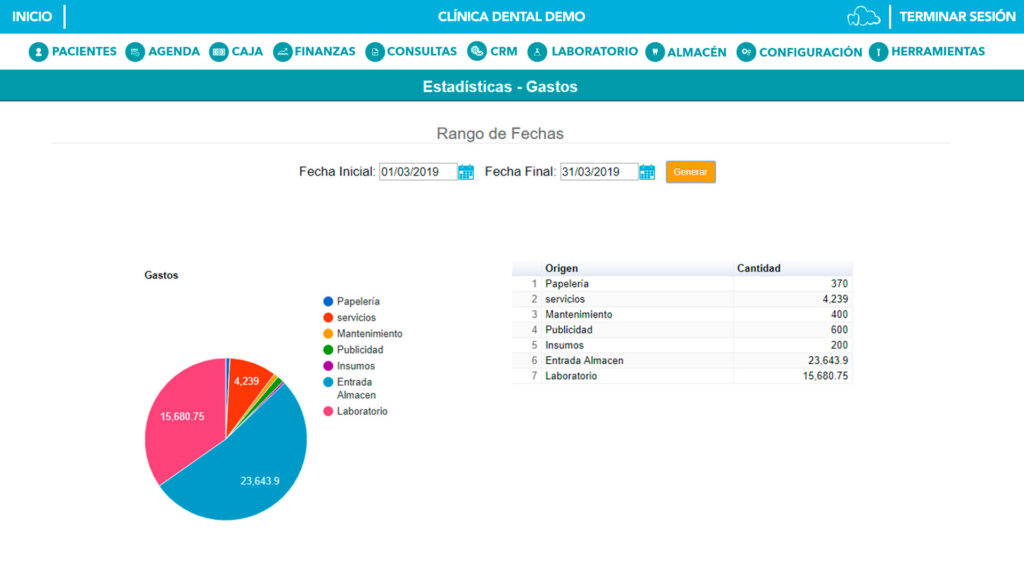1024x576 pixels.
Task: Open calendar picker for Fecha Inicial
Action: (x=466, y=172)
